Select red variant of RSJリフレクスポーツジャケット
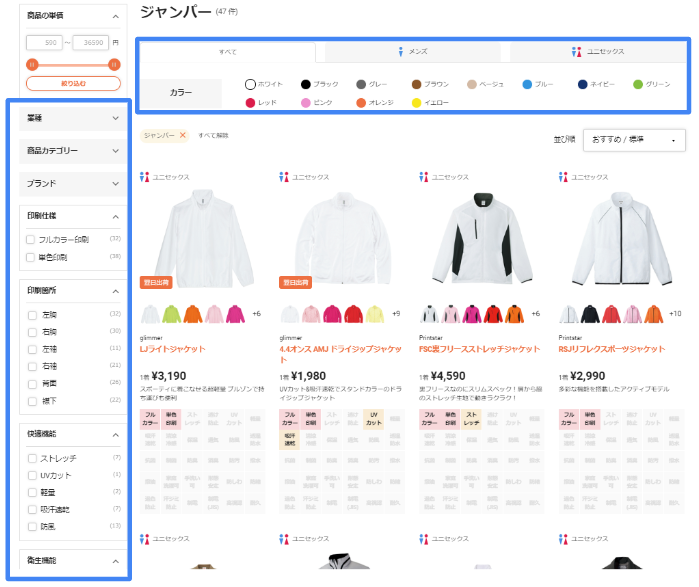The image size is (699, 587). click(x=612, y=314)
